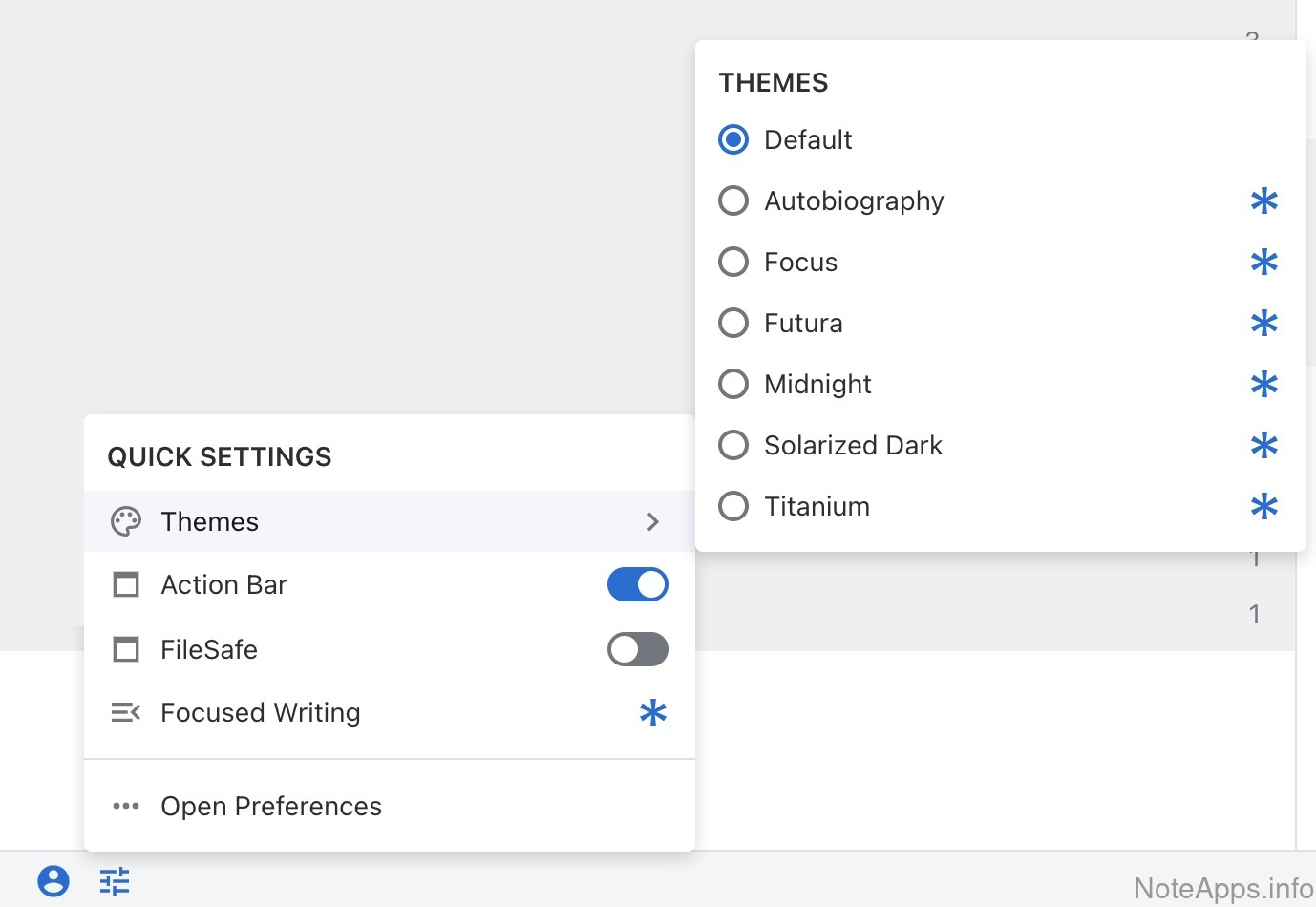Image resolution: width=1316 pixels, height=907 pixels.
Task: Select the Solarized Dark radio button
Action: tap(733, 445)
